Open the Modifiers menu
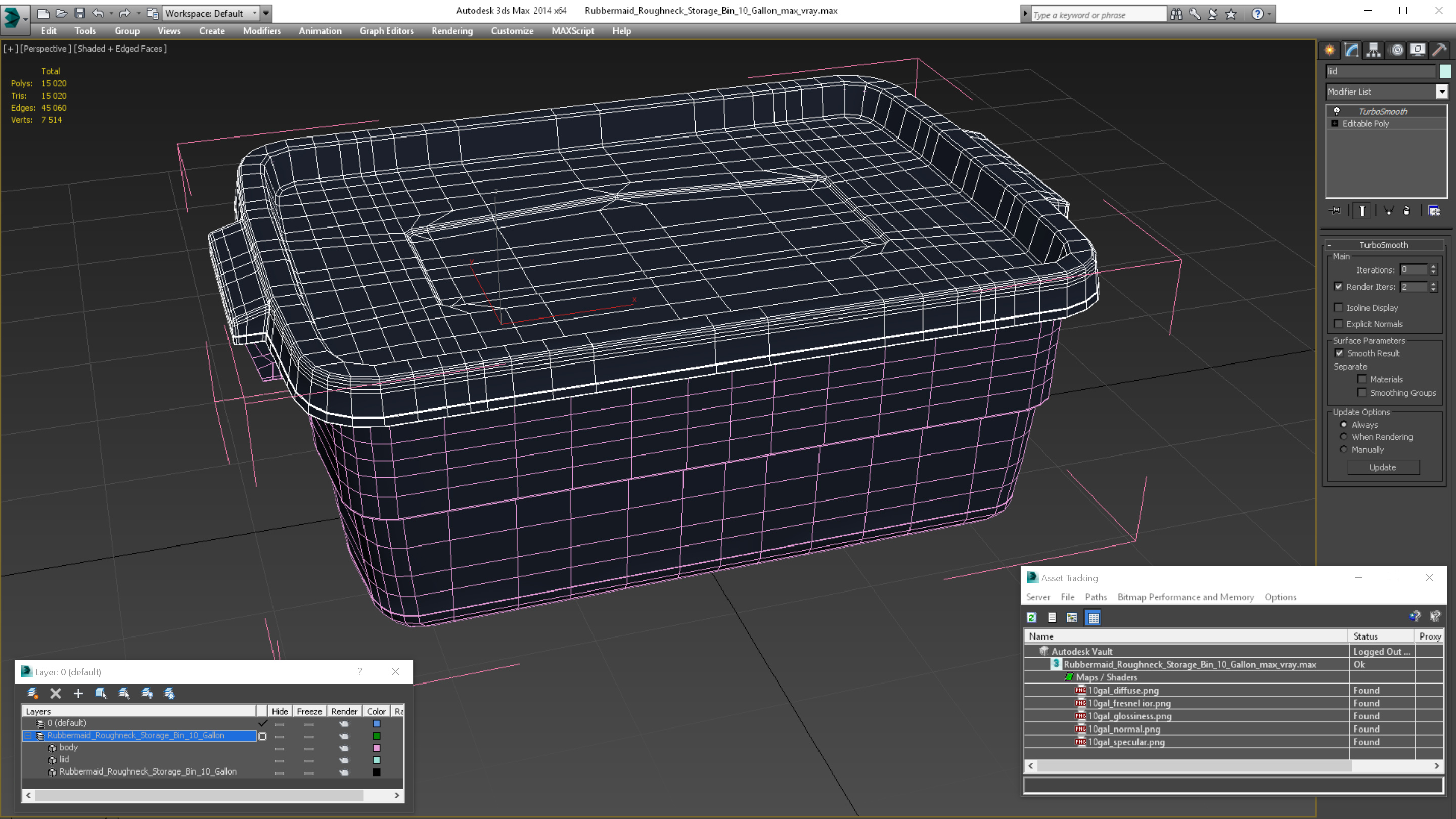The image size is (1456, 819). tap(262, 31)
